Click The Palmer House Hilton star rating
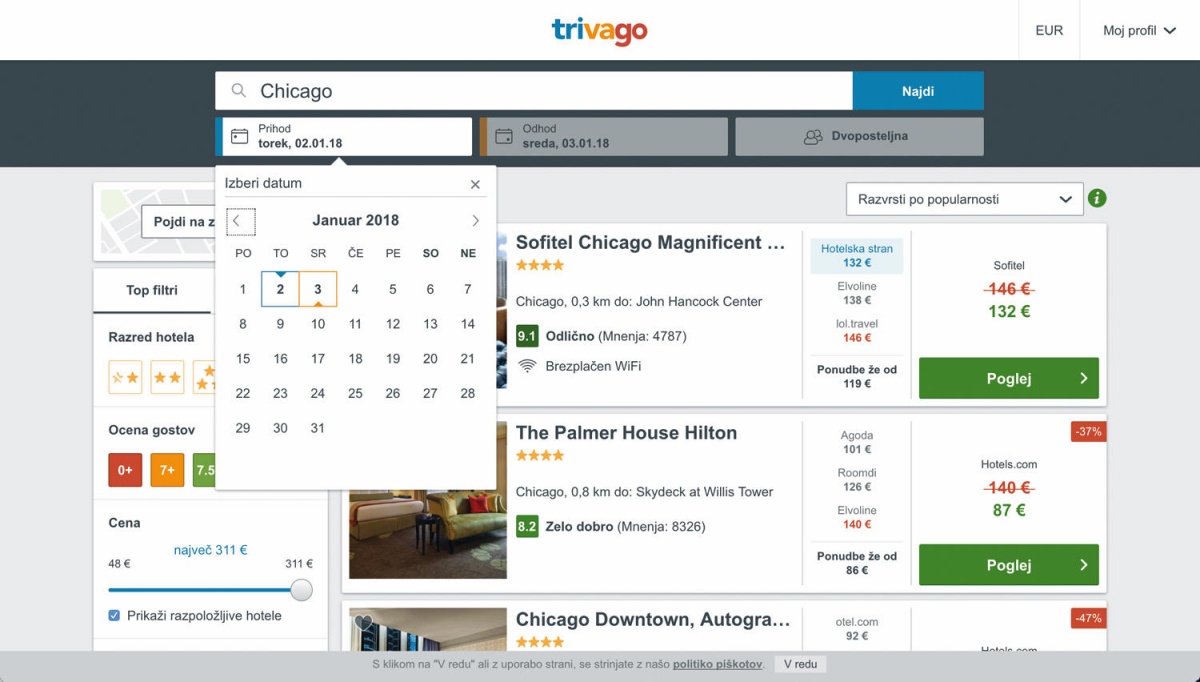The width and height of the screenshot is (1200, 682). (540, 455)
